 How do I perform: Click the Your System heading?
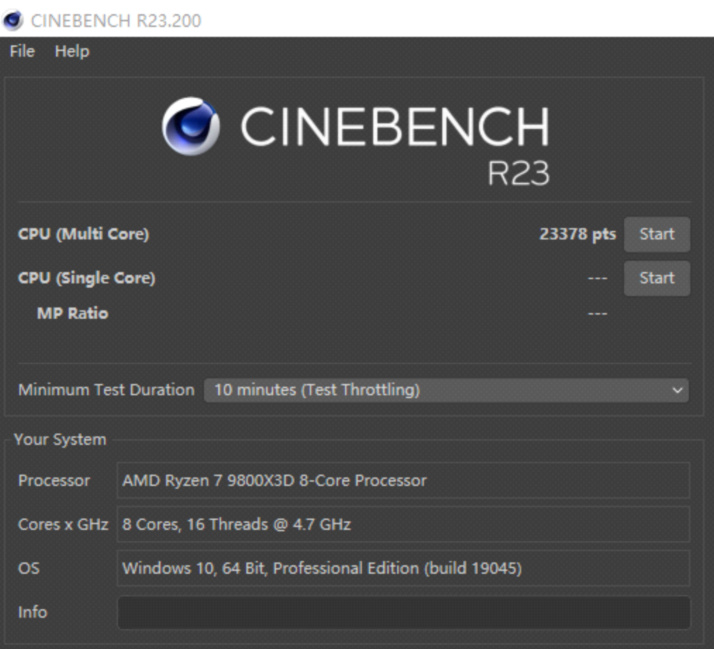click(x=60, y=439)
